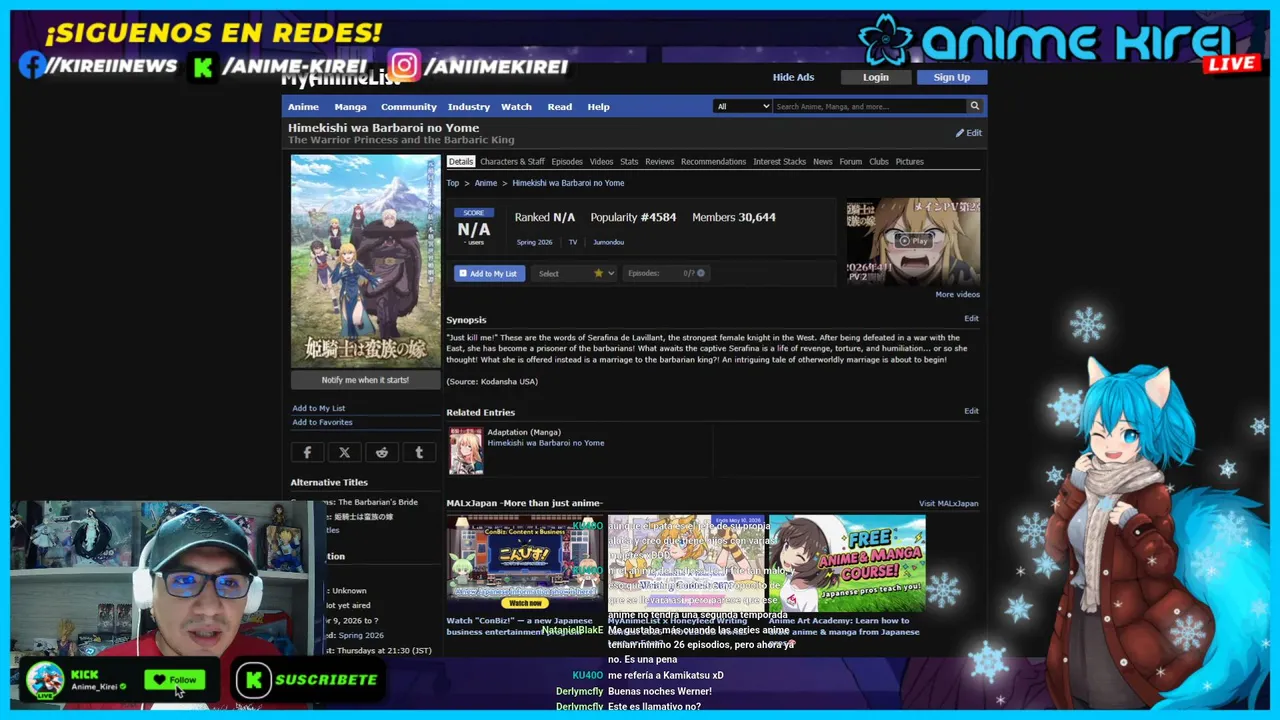The image size is (1280, 720).
Task: Click the Add to Favorites link
Action: (322, 422)
